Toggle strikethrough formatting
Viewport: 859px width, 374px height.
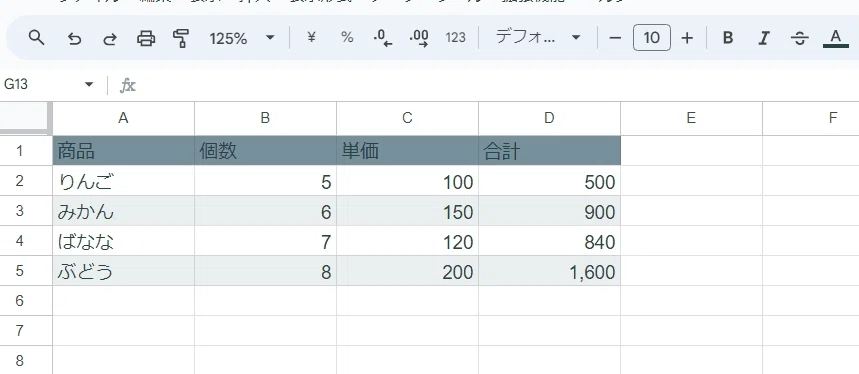click(800, 38)
